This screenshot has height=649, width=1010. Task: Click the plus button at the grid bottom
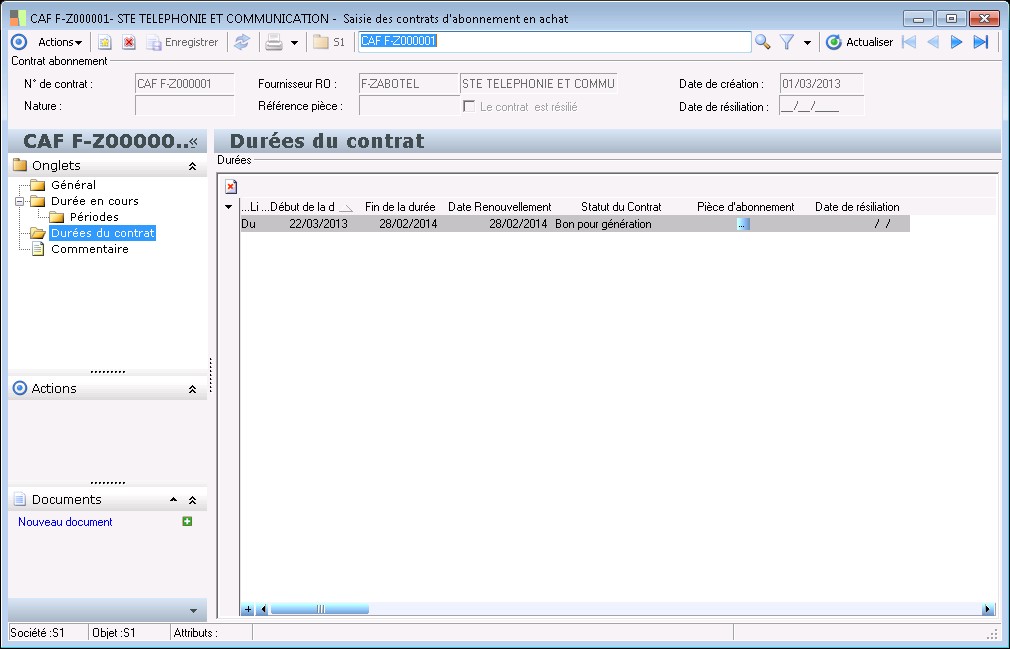point(247,609)
